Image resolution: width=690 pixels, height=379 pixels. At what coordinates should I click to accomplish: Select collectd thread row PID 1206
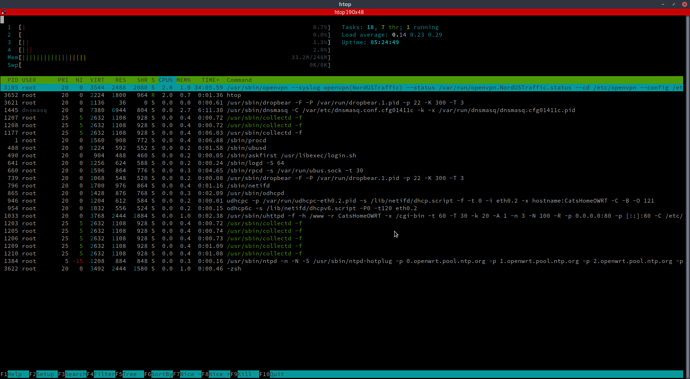[x=341, y=238]
